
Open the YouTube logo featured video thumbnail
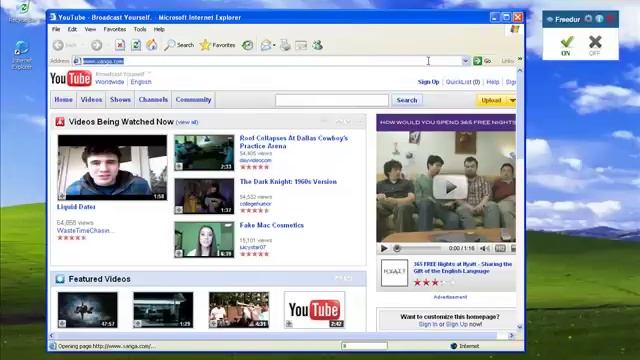pyautogui.click(x=314, y=310)
